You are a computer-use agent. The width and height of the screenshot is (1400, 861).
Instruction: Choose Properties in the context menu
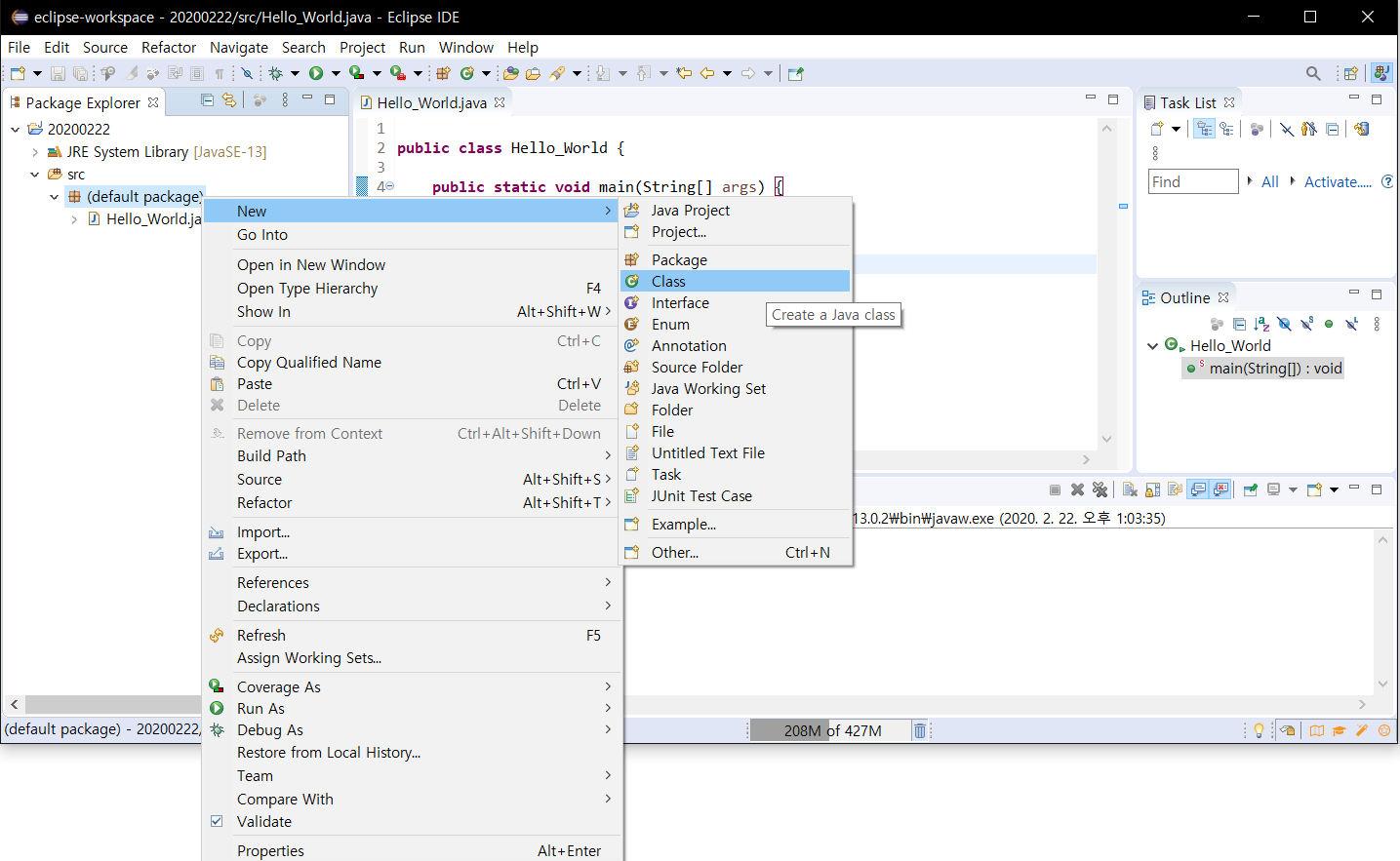click(412, 850)
